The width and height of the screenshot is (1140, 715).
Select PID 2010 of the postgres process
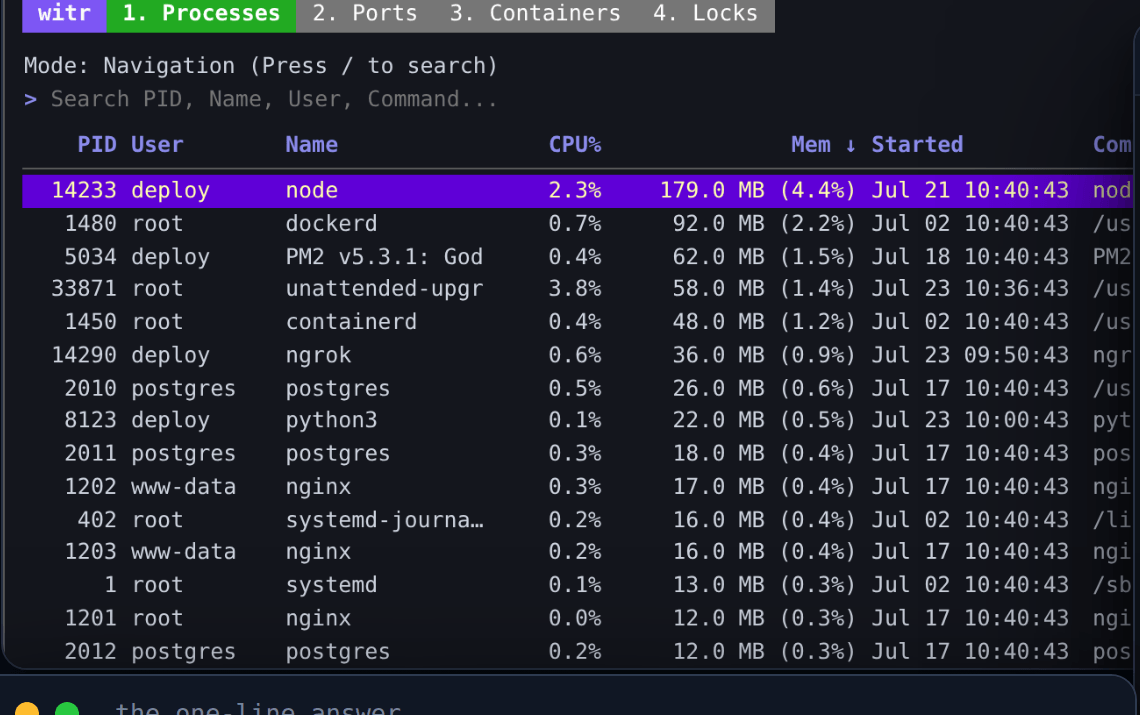pyautogui.click(x=90, y=388)
